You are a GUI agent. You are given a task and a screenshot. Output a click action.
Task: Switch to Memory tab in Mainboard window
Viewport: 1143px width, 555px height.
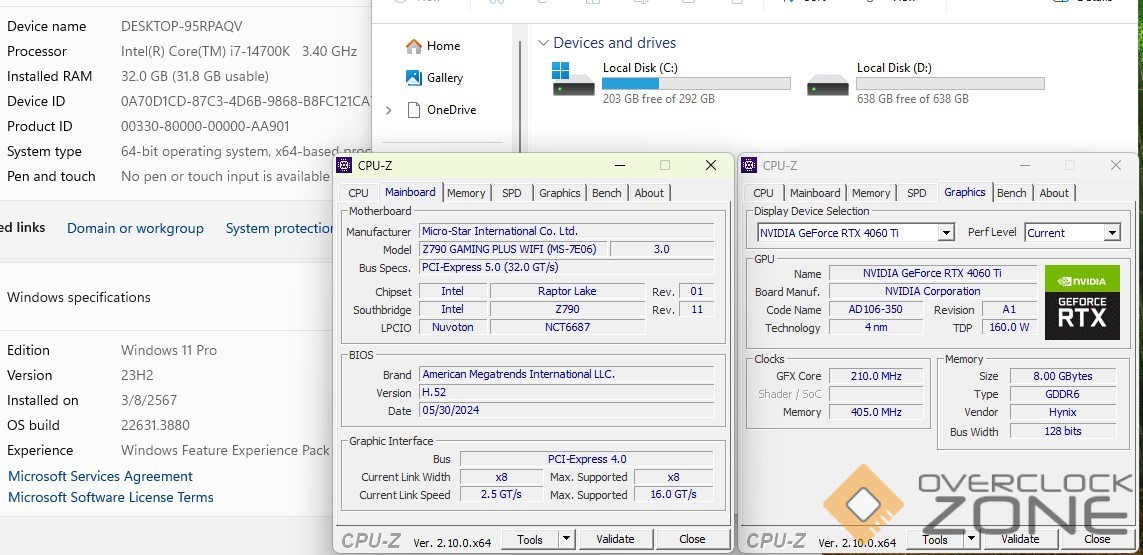coord(466,193)
